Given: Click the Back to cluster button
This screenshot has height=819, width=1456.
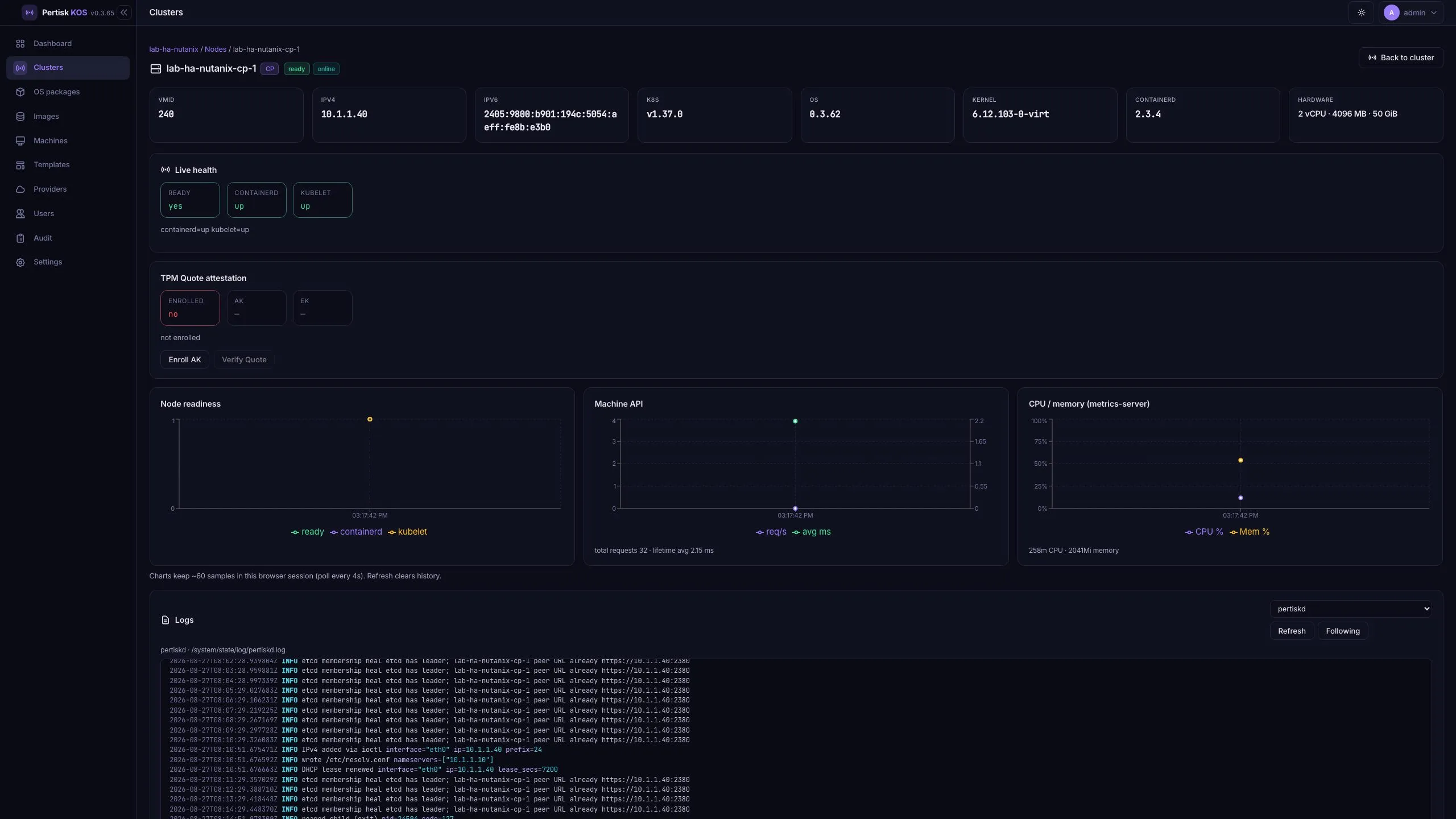Looking at the screenshot, I should coord(1401,57).
